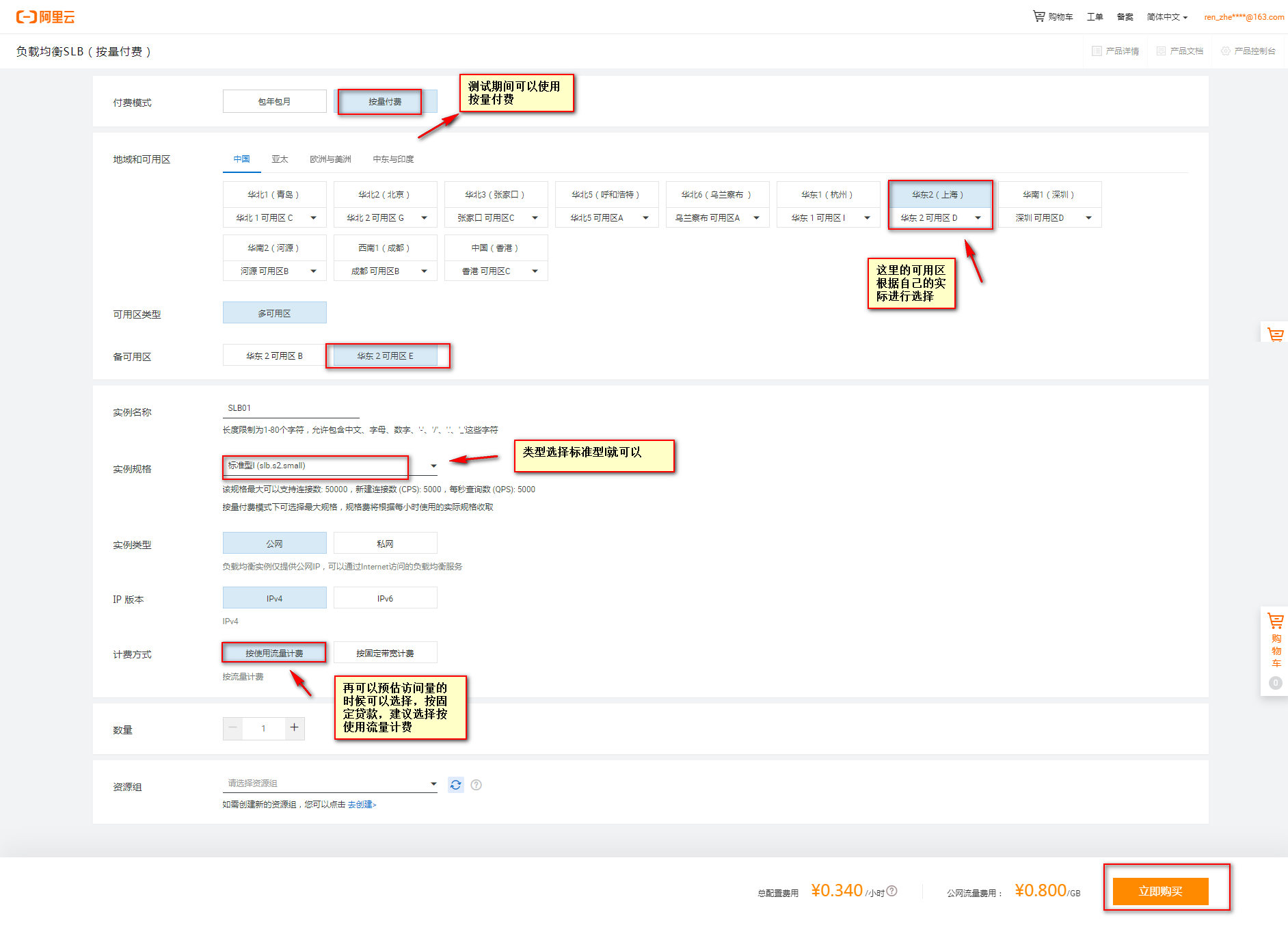Click the Aliyun logo in header
1288x925 pixels.
(45, 17)
